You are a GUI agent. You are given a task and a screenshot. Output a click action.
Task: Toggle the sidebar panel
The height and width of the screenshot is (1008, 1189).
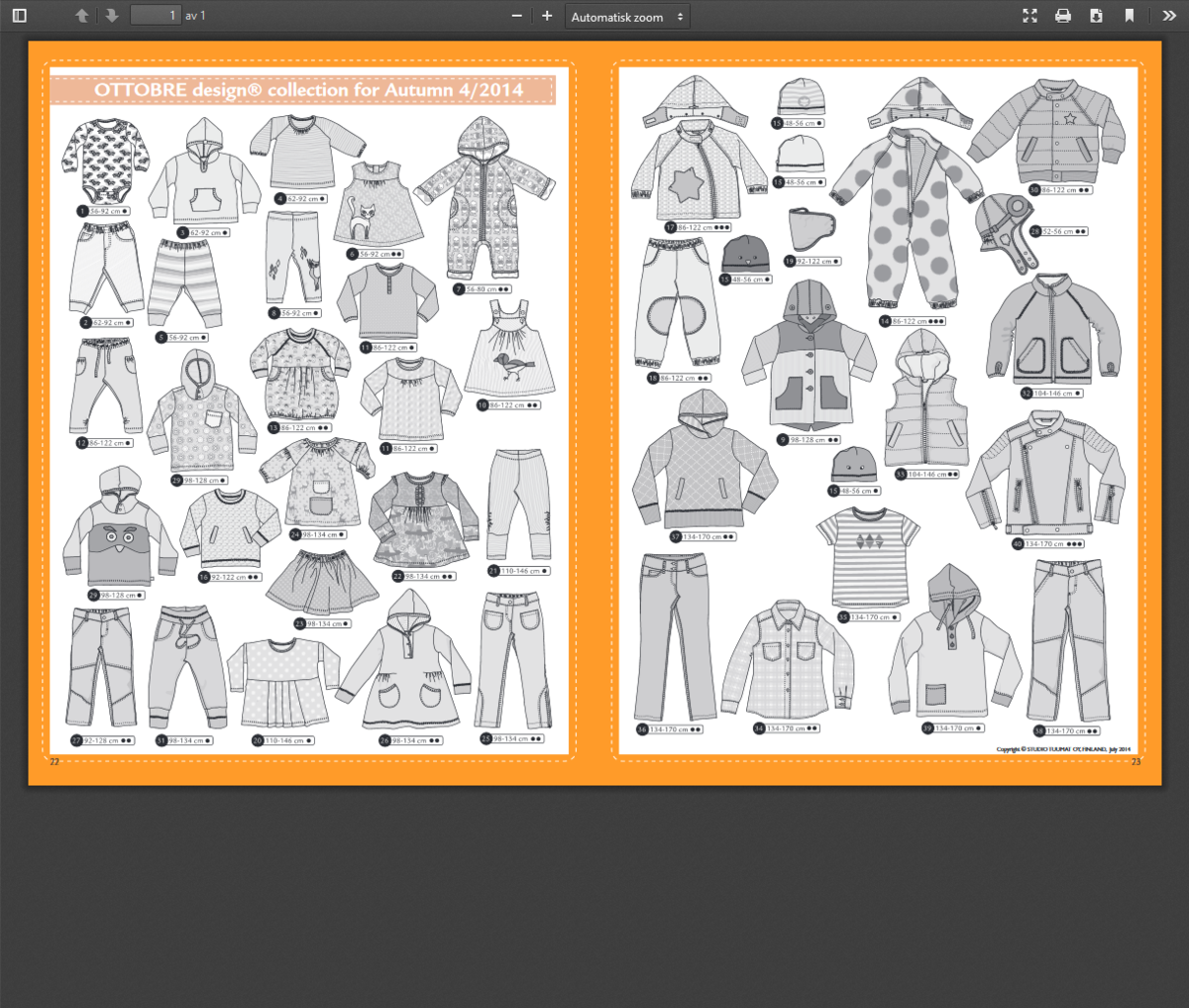coord(19,16)
